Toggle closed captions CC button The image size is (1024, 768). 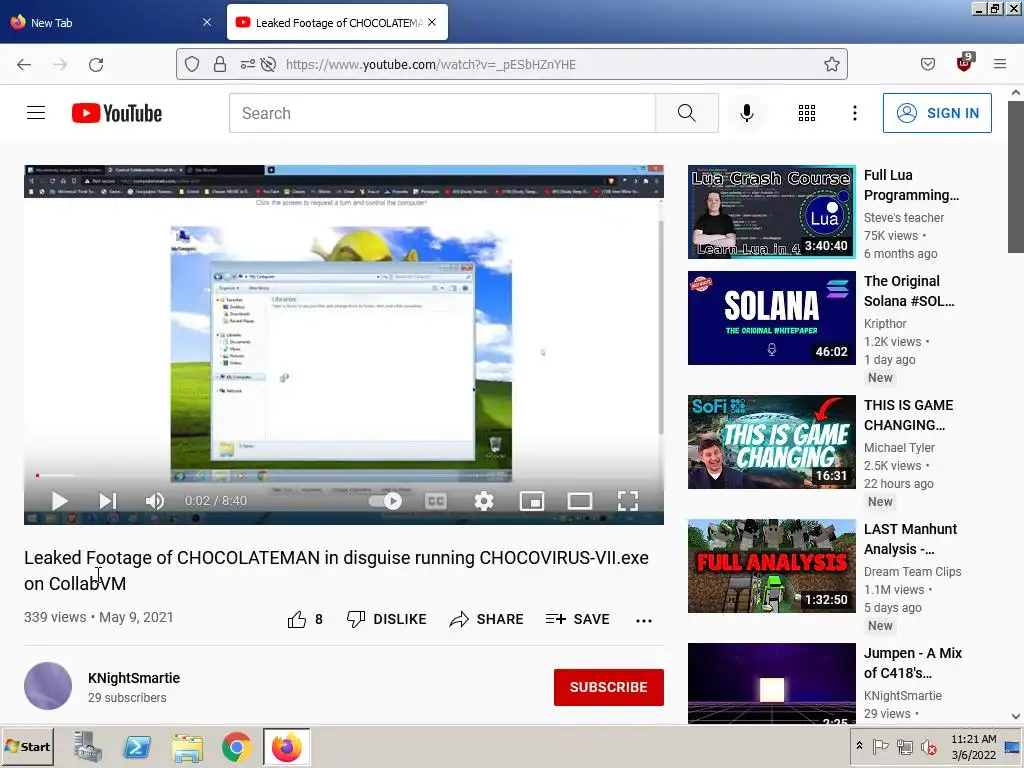point(436,501)
